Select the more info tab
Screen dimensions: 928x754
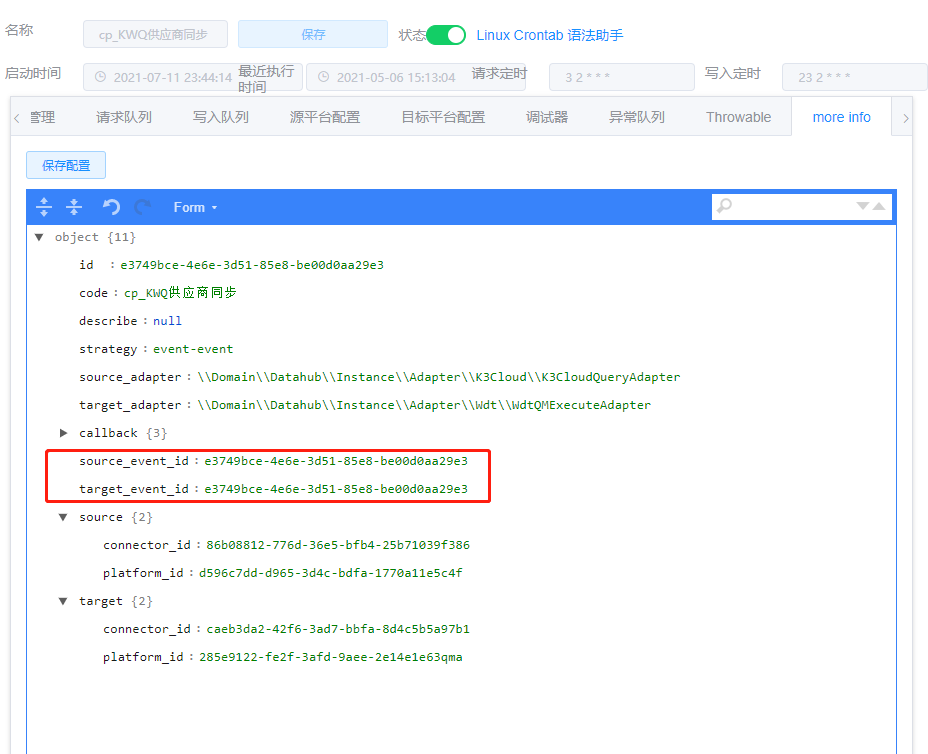tap(842, 117)
